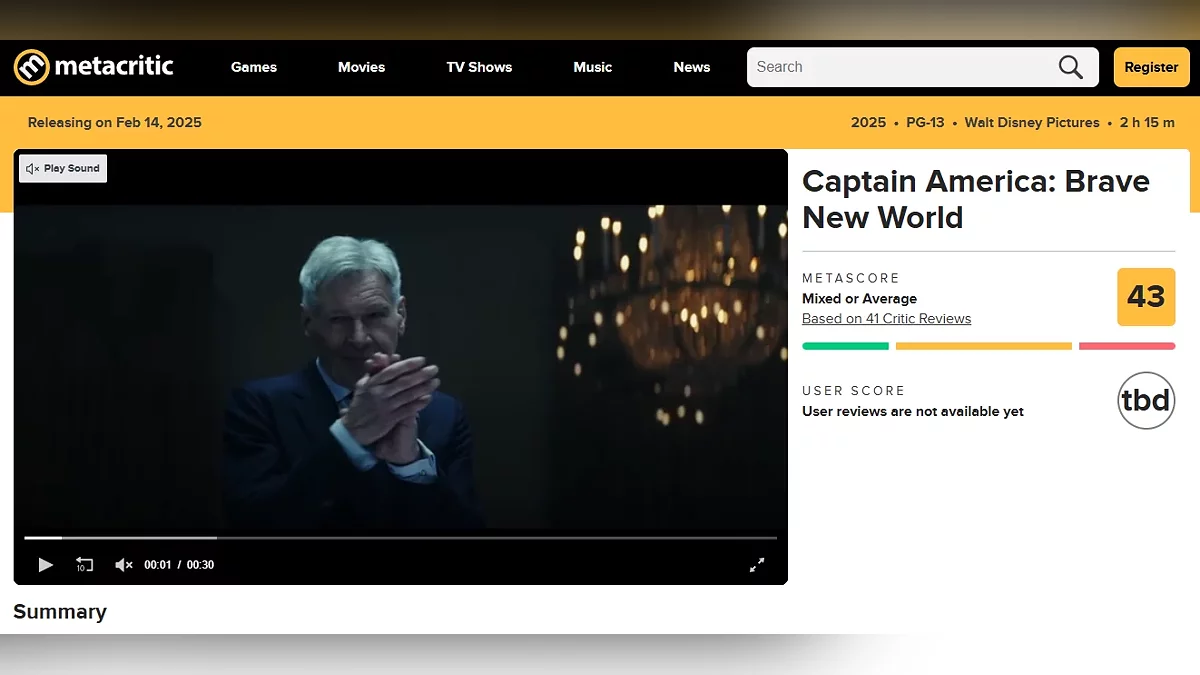Viewport: 1200px width, 675px height.
Task: Click the Register button
Action: (1151, 67)
